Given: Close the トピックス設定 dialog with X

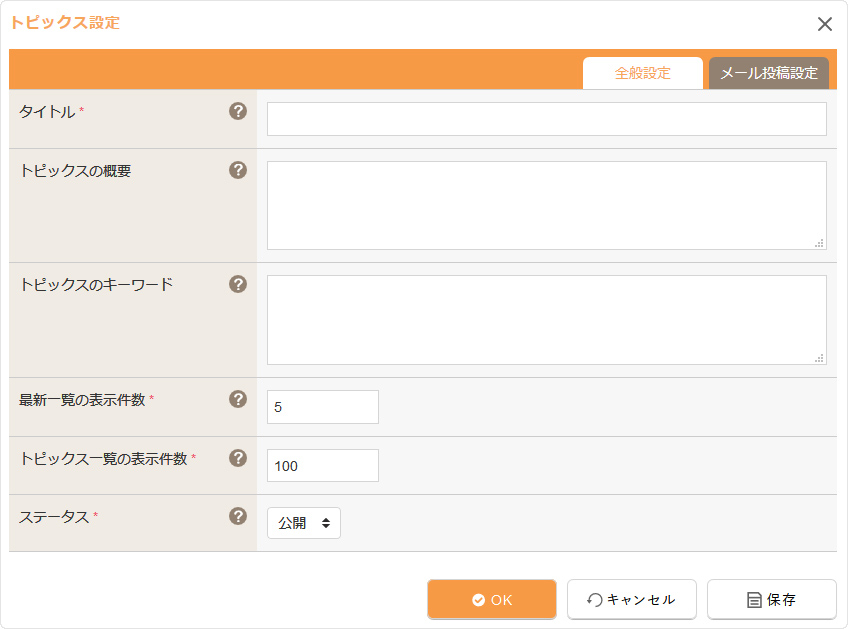Looking at the screenshot, I should click(x=825, y=24).
